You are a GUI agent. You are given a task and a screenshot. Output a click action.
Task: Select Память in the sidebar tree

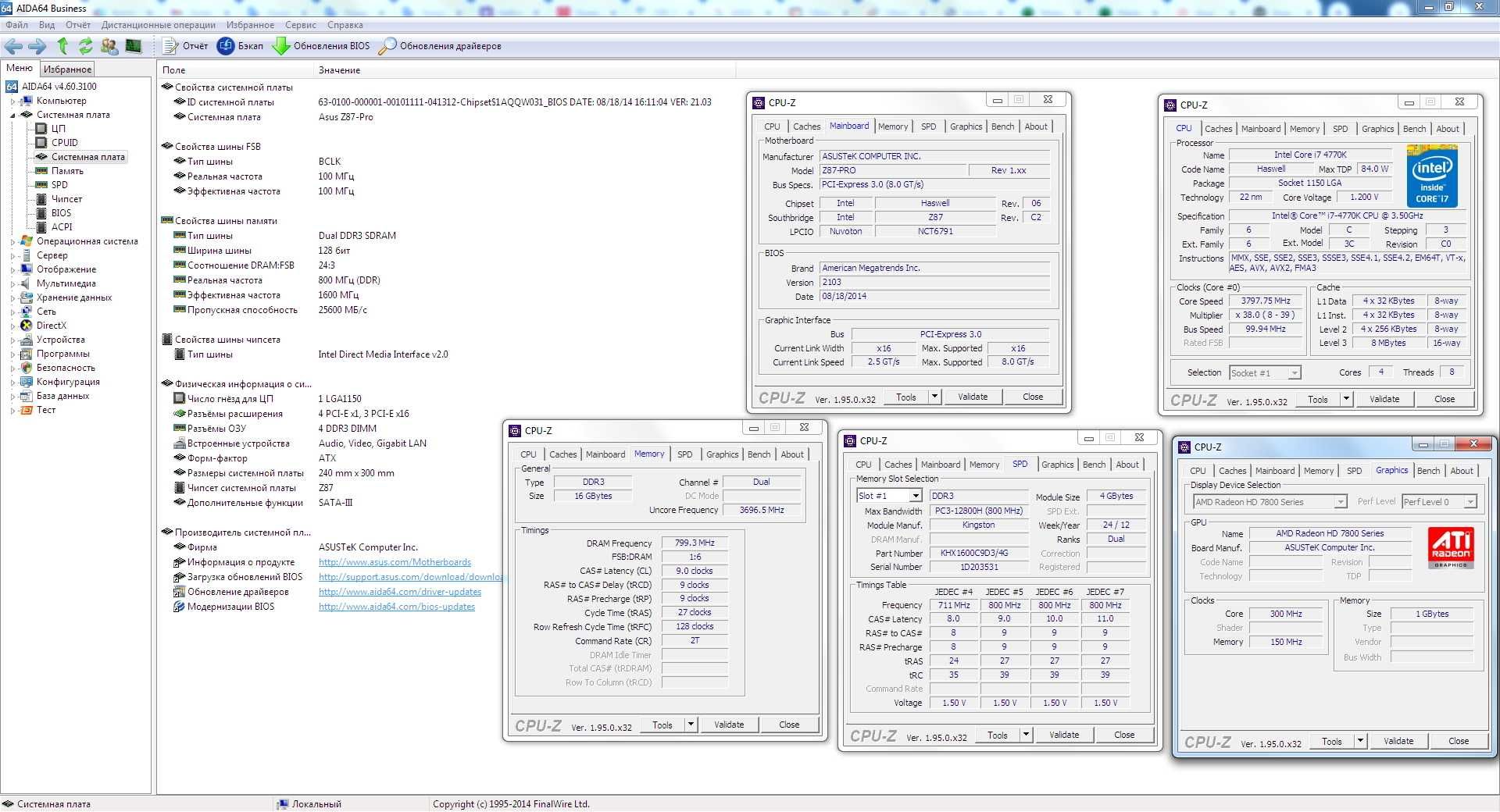point(67,171)
